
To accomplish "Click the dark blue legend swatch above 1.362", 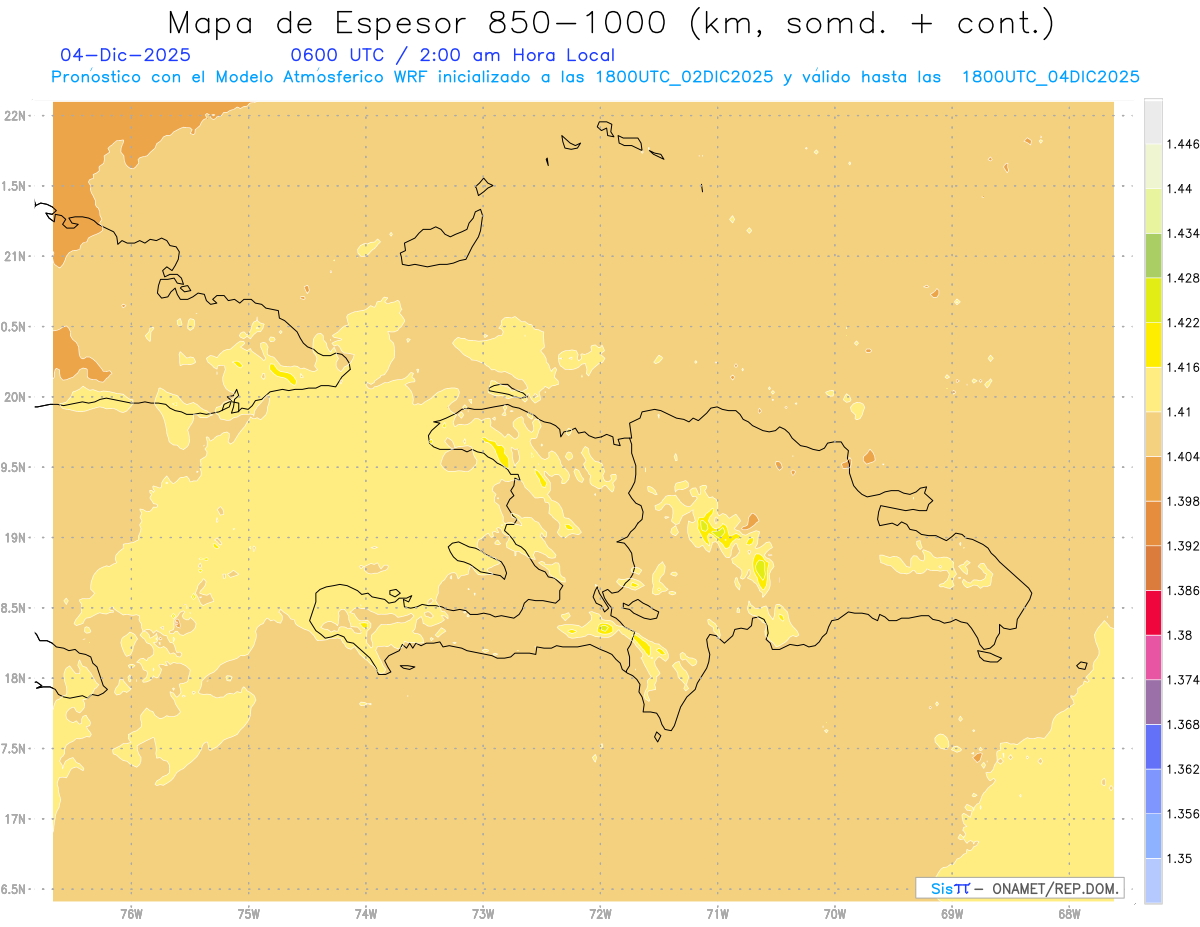I will [x=1153, y=746].
